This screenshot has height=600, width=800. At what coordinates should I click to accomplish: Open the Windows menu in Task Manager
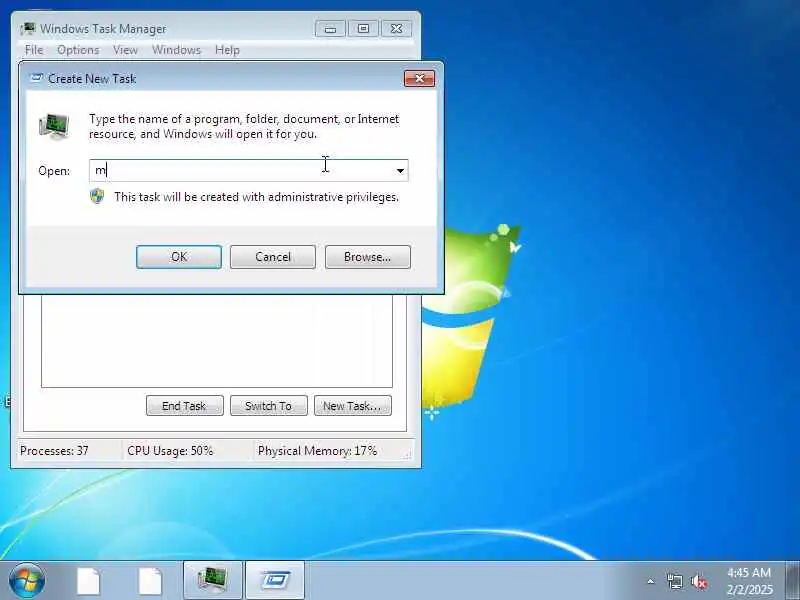[x=177, y=50]
